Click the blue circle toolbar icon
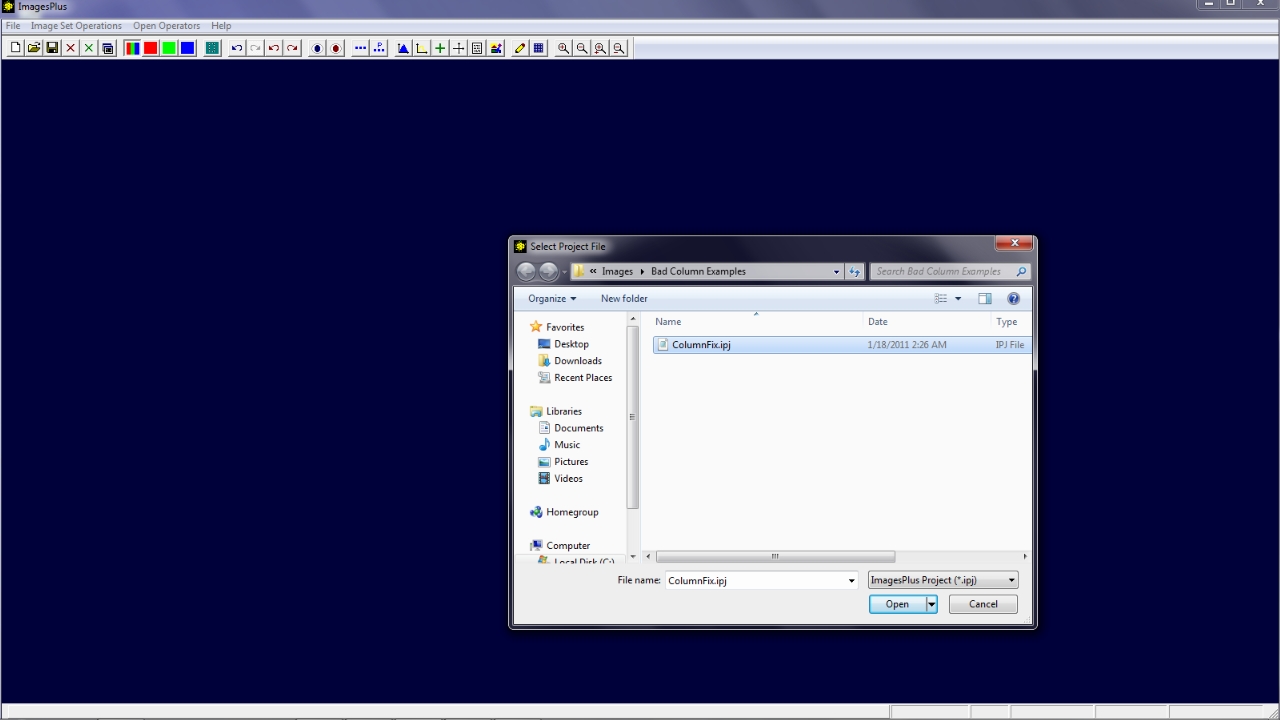 [x=317, y=48]
